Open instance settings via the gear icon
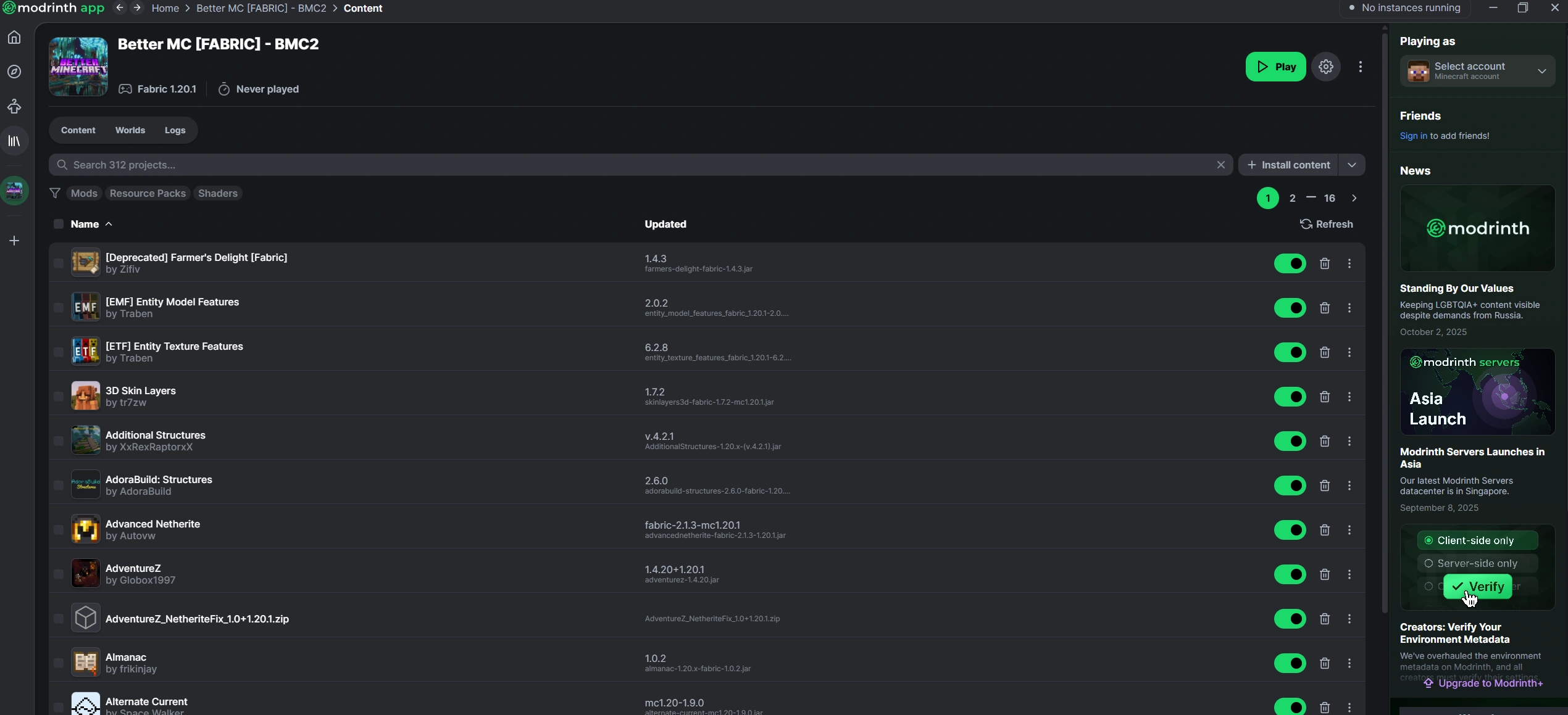The width and height of the screenshot is (1568, 715). coord(1326,67)
